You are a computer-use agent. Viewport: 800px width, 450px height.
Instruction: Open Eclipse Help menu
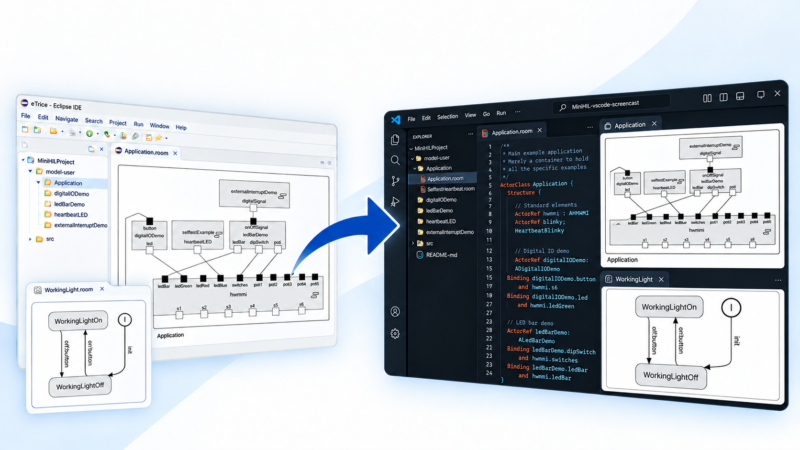181,127
